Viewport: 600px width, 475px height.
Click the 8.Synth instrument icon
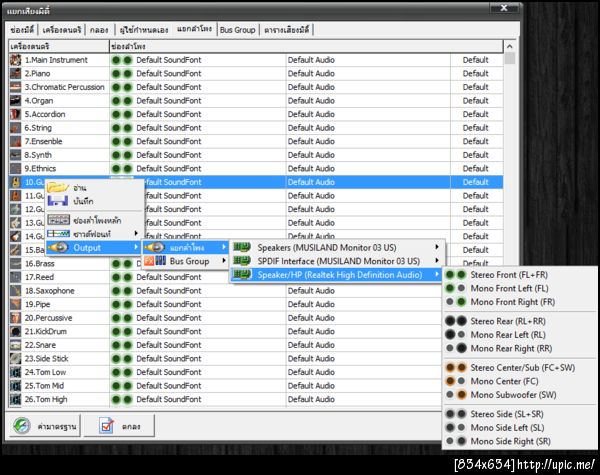click(15, 155)
